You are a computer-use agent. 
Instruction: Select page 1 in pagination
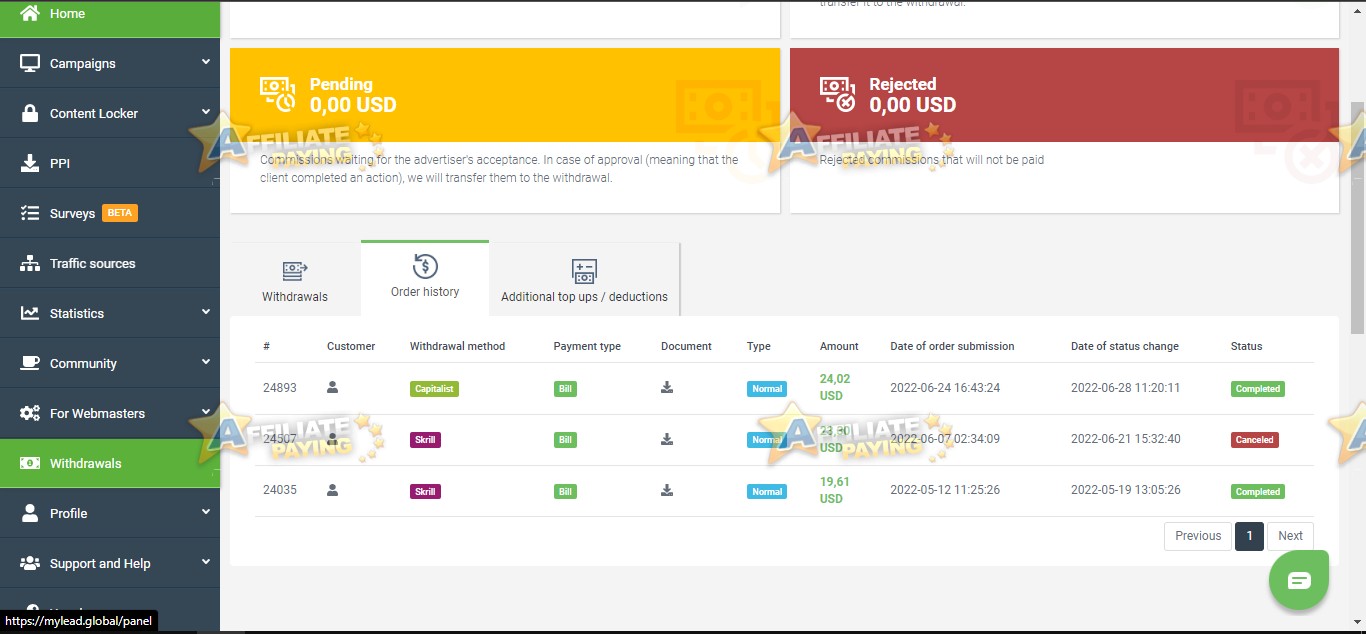(1249, 535)
